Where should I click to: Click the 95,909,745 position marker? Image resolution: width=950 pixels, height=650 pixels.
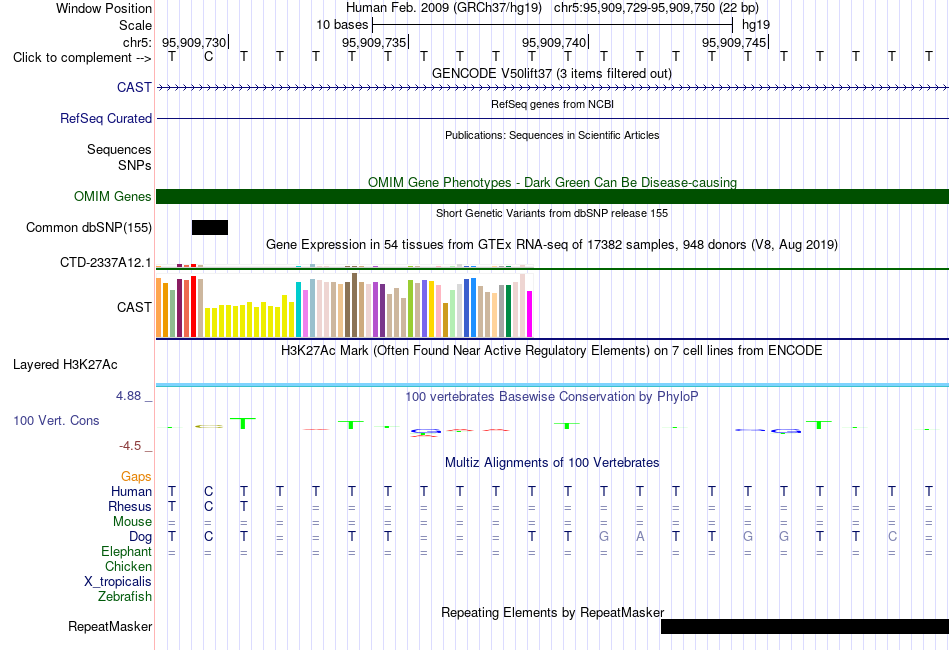(734, 42)
